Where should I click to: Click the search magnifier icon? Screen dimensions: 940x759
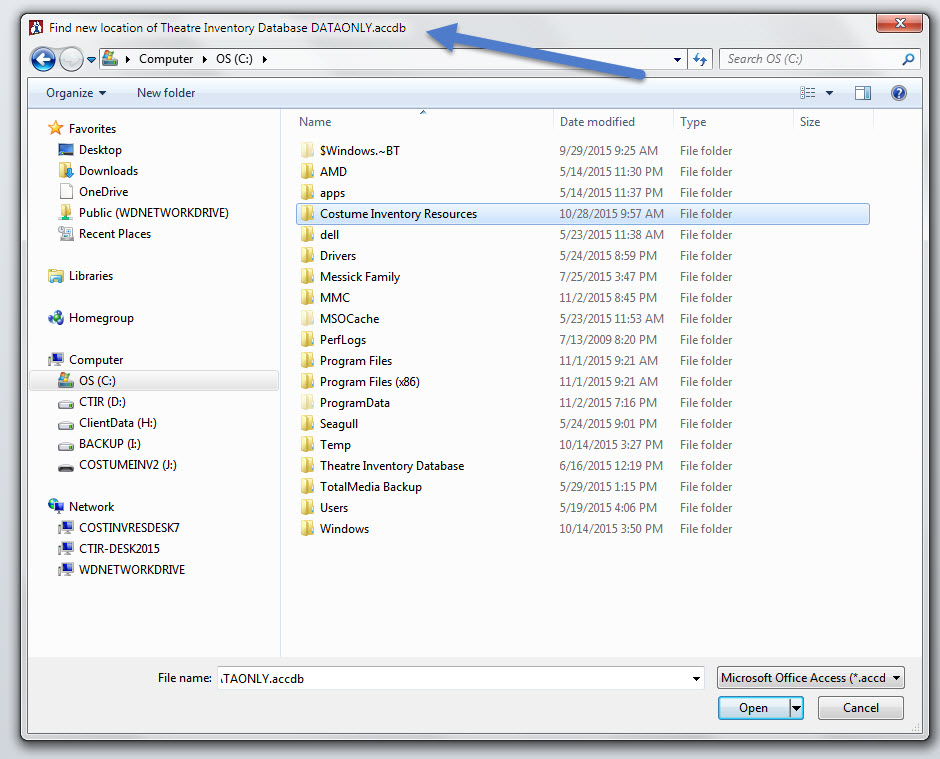908,59
